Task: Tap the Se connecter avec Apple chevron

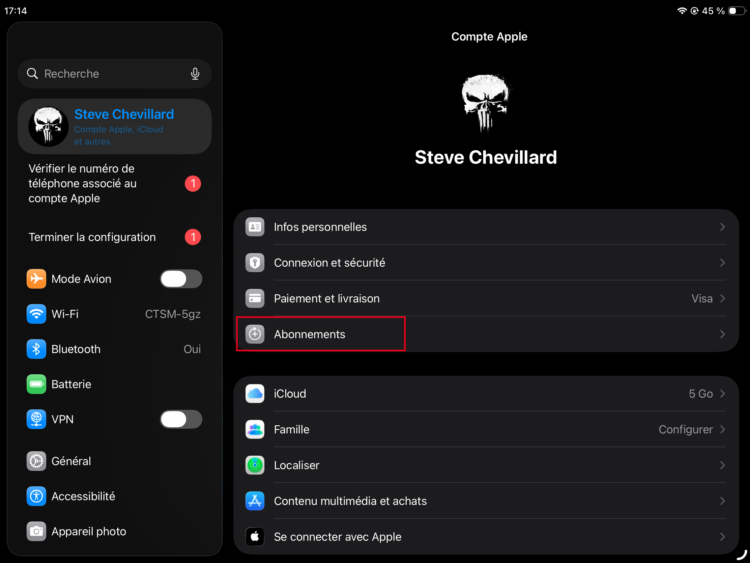Action: (x=722, y=537)
